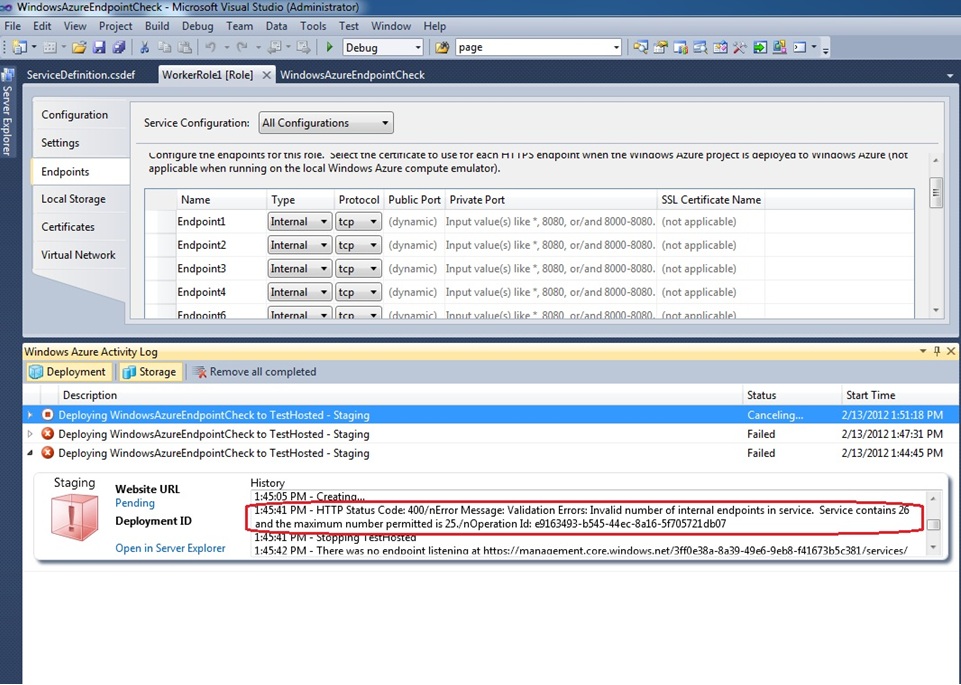The image size is (961, 685).
Task: Click the Find in Files icon
Action: coord(442,47)
